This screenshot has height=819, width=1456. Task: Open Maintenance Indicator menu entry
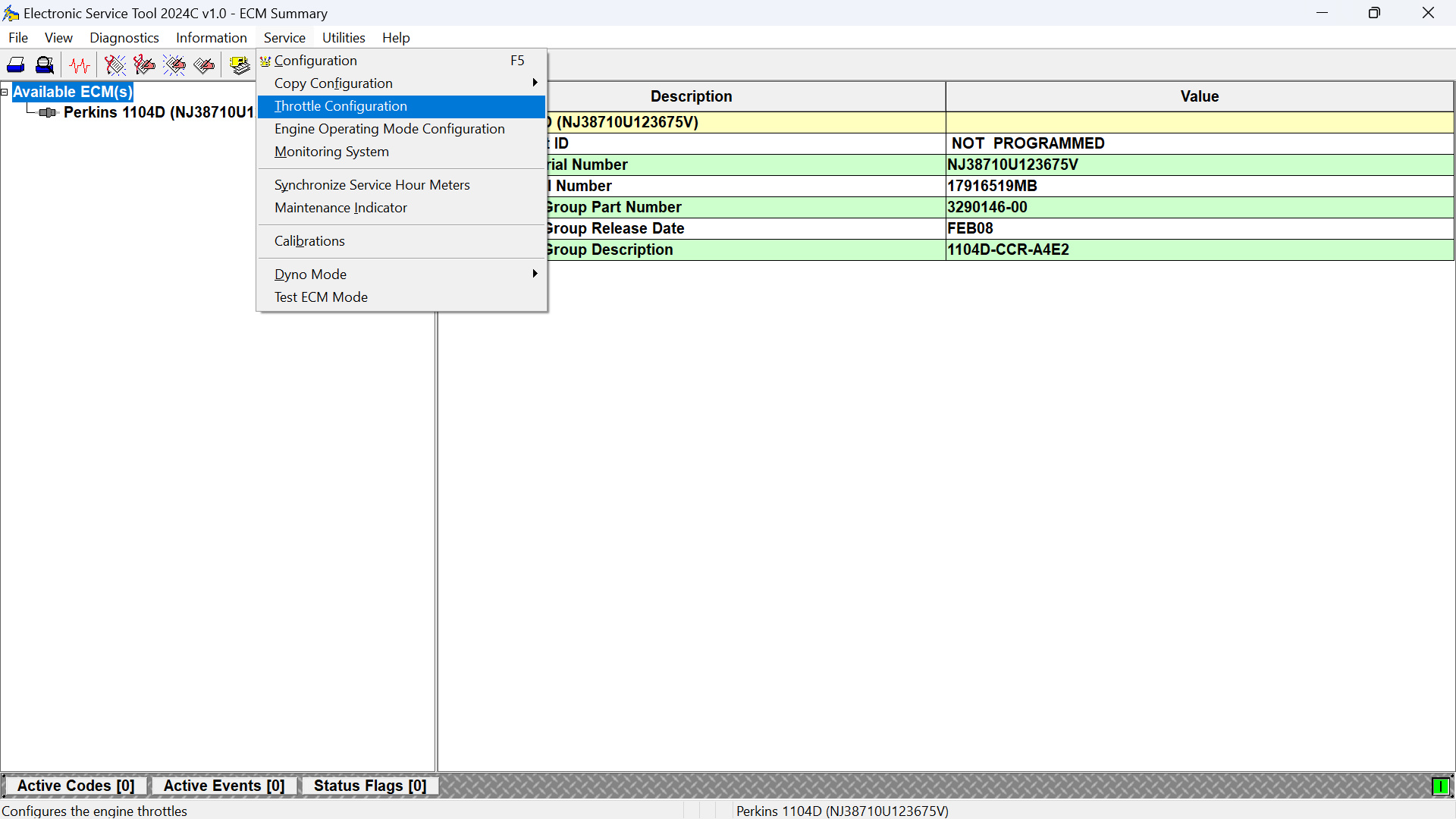(x=402, y=208)
